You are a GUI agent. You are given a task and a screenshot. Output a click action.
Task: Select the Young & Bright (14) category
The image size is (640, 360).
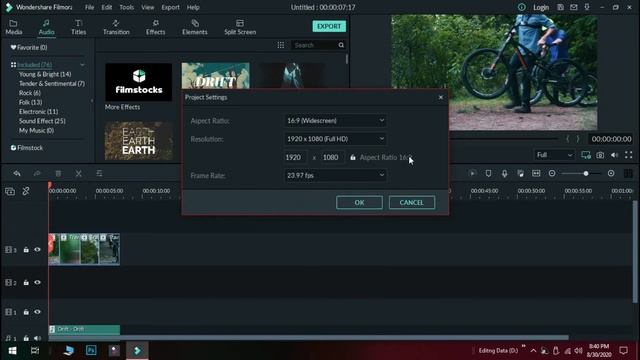tap(45, 74)
